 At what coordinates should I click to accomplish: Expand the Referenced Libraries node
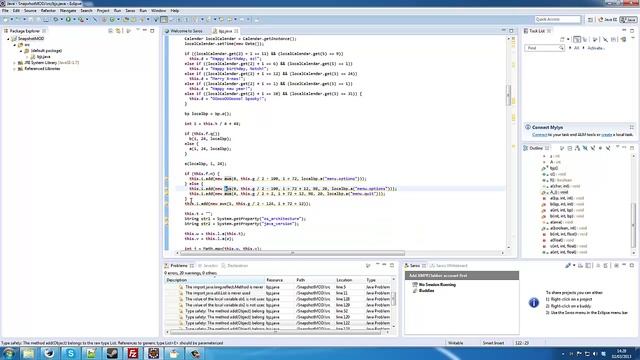point(15,69)
